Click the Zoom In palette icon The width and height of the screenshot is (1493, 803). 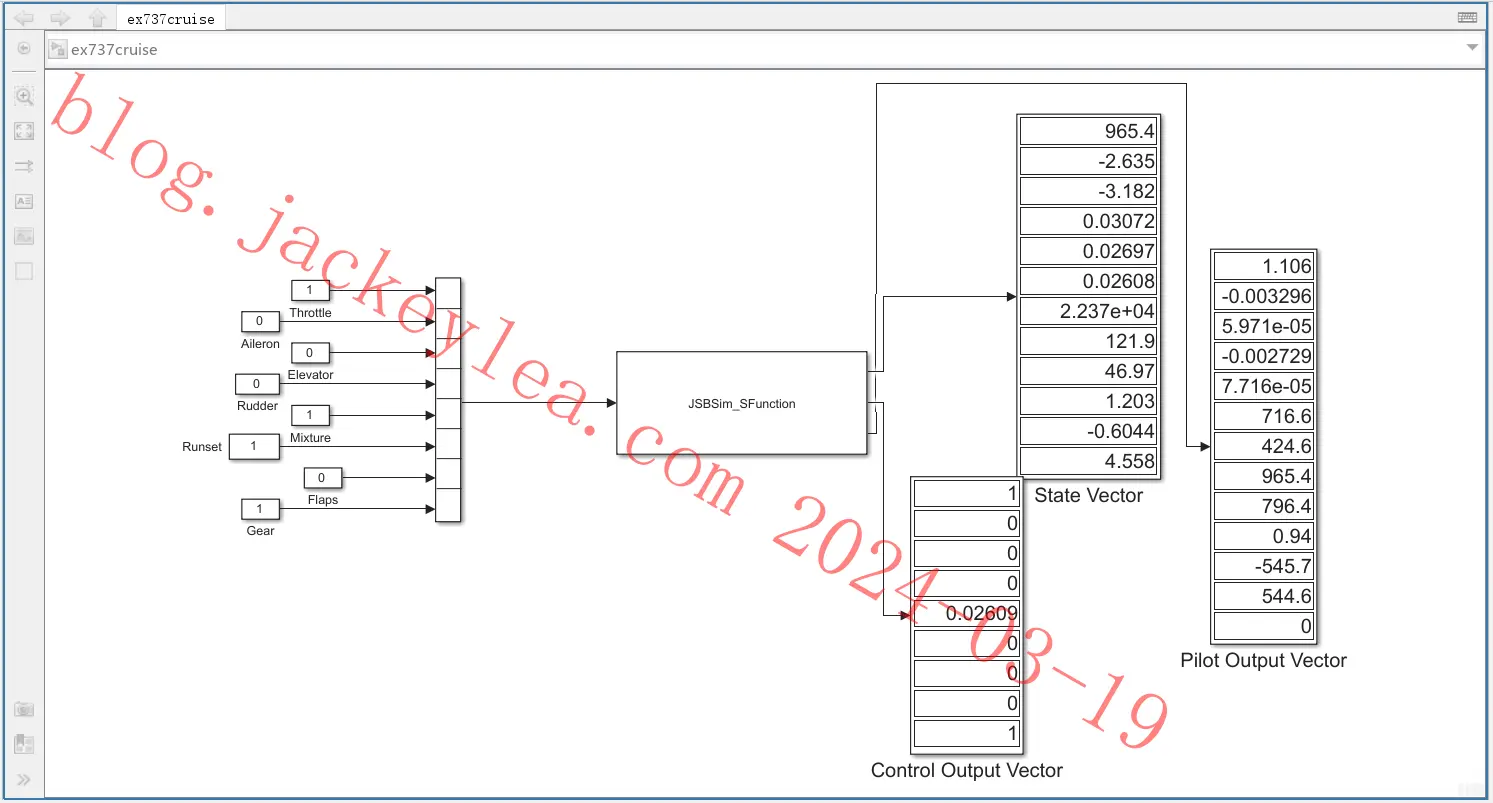[24, 96]
